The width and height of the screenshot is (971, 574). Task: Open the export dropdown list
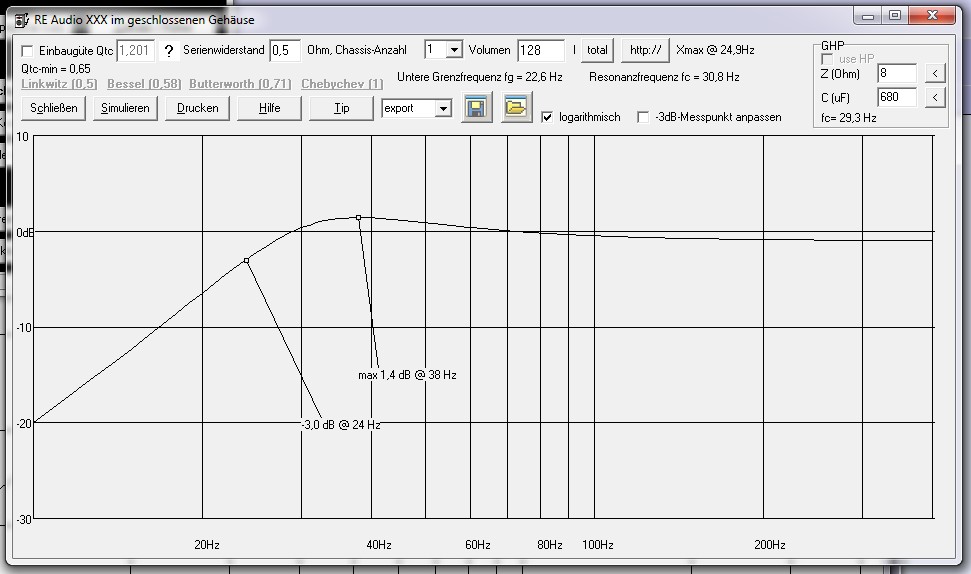[443, 108]
